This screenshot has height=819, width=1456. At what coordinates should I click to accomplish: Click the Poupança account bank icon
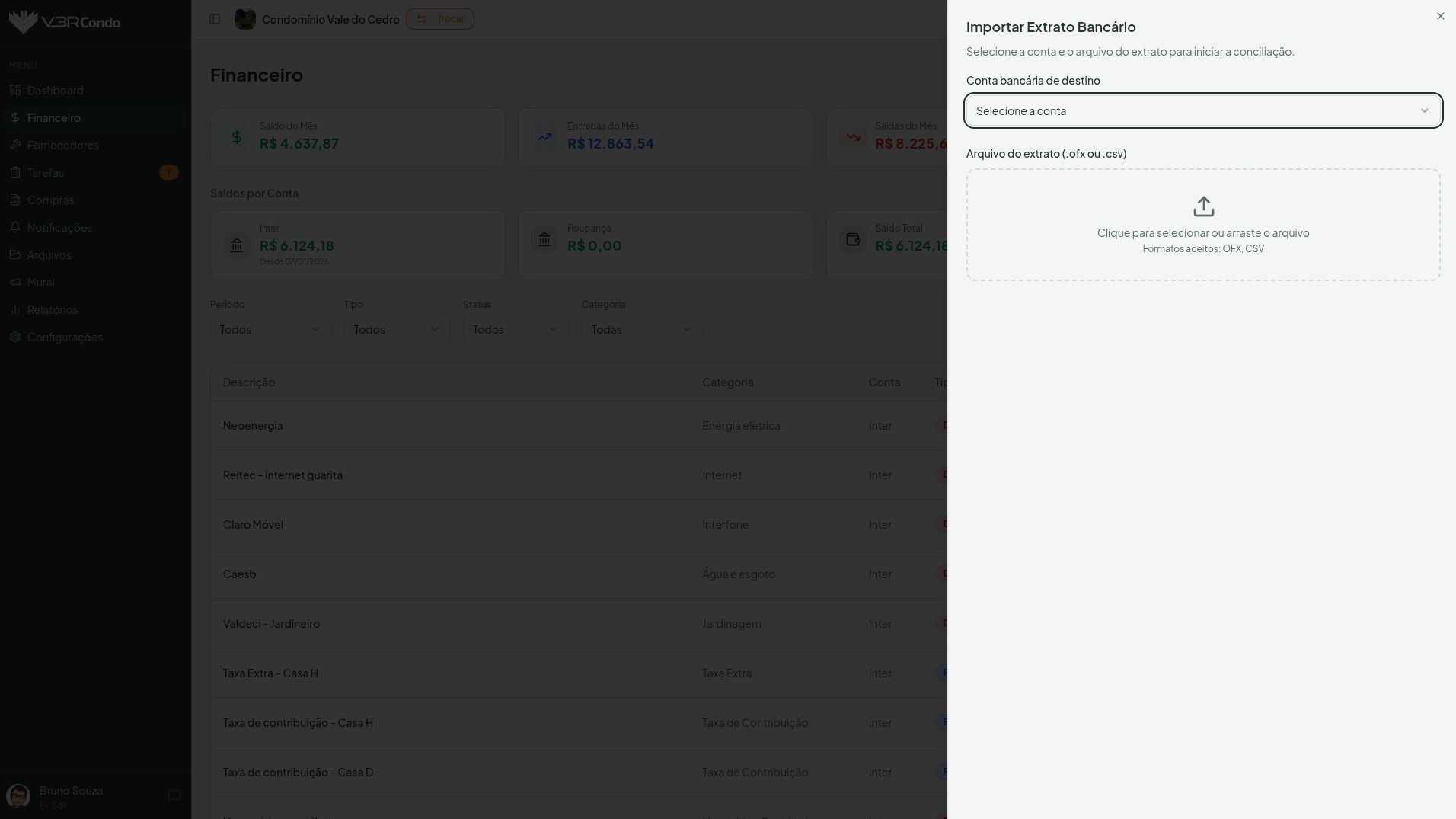(544, 240)
